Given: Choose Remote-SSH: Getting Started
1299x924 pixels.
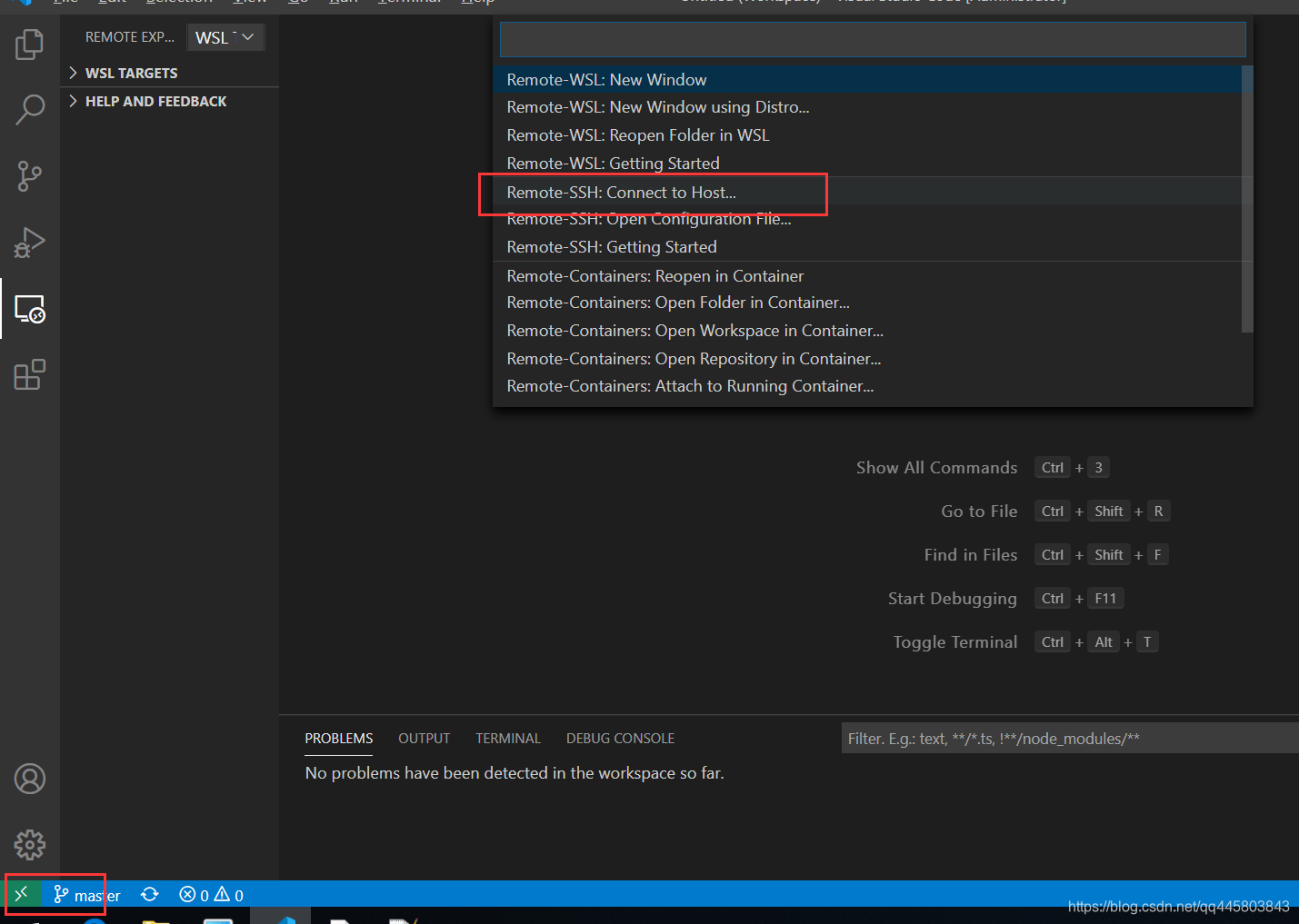Looking at the screenshot, I should [x=867, y=247].
